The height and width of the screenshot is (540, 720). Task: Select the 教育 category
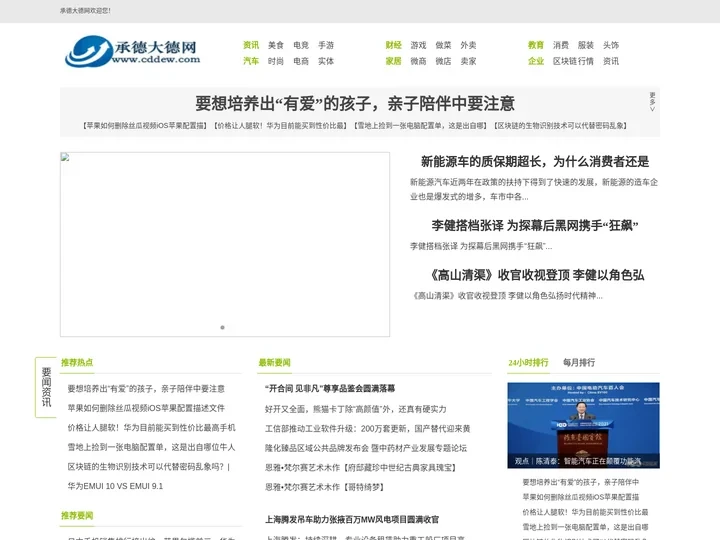pyautogui.click(x=536, y=45)
